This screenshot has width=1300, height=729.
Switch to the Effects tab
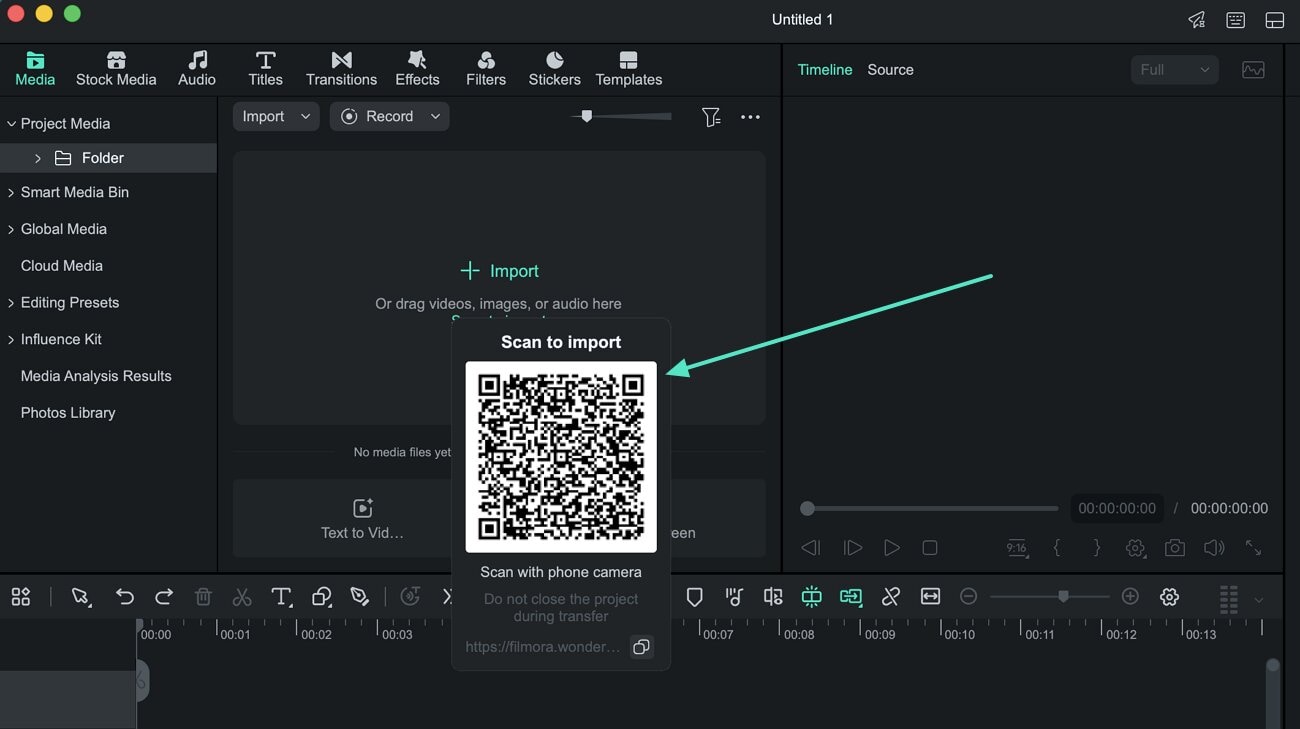coord(417,69)
